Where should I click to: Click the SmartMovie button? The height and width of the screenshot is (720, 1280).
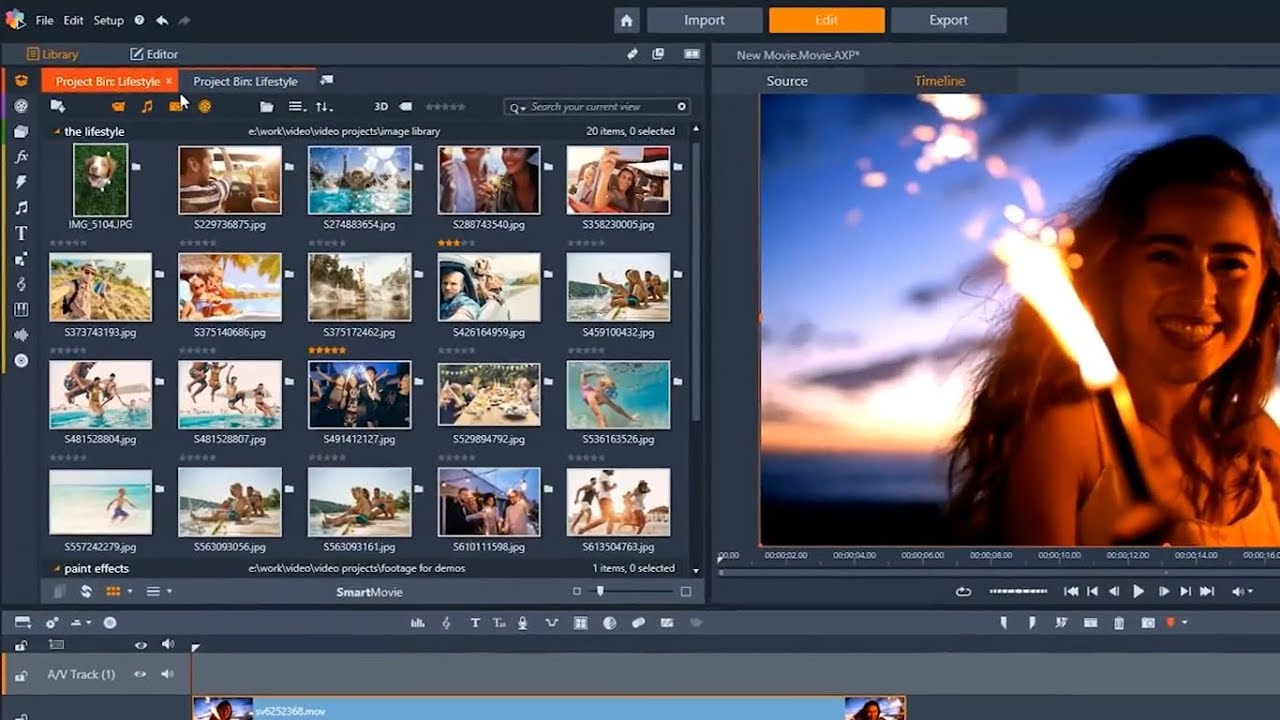369,592
